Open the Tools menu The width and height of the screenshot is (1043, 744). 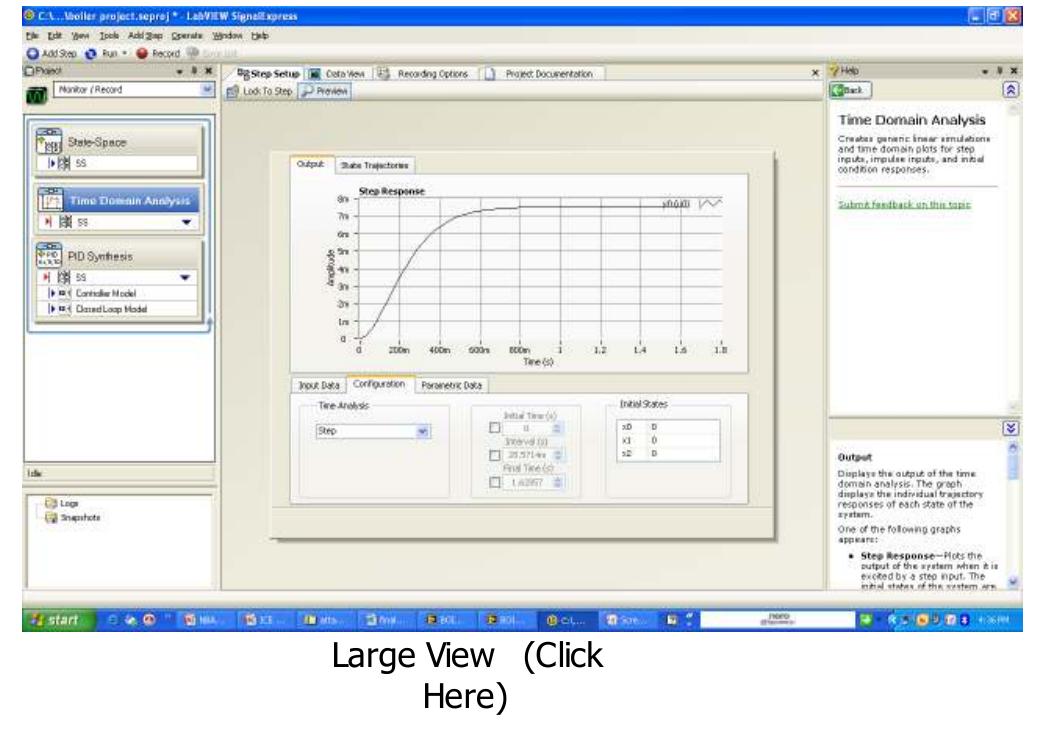coord(109,36)
